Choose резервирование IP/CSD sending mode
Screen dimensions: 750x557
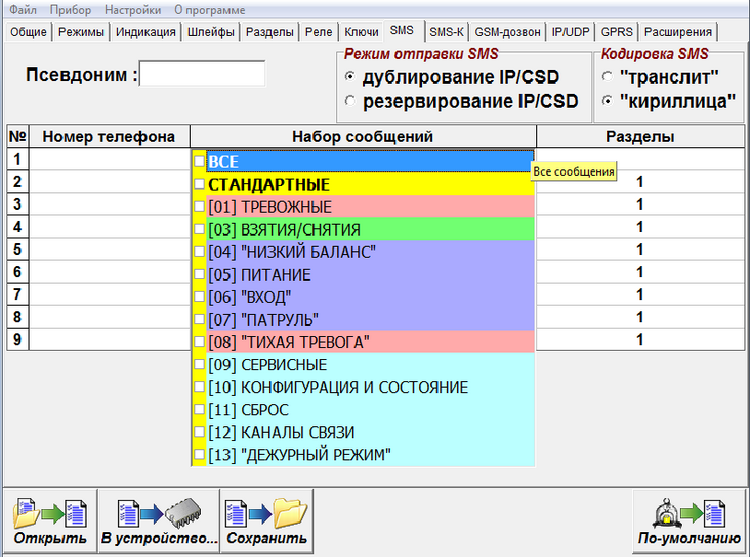coord(349,100)
